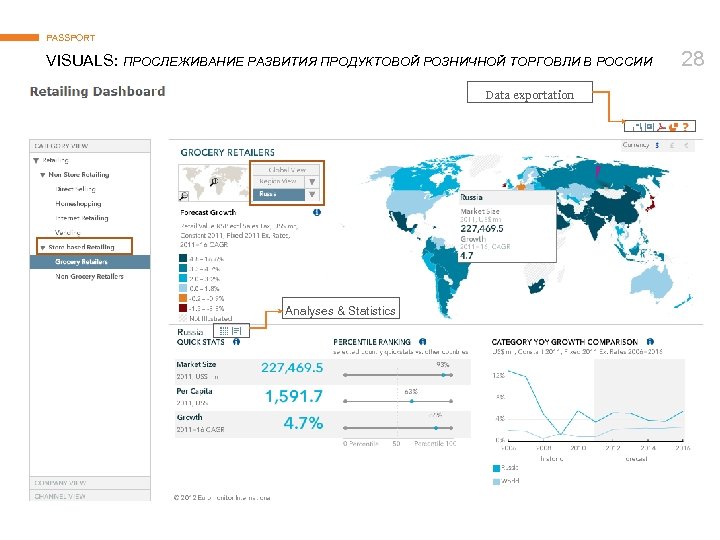
Task: Select Non Grocery Retailers in the tree
Action: (90, 276)
